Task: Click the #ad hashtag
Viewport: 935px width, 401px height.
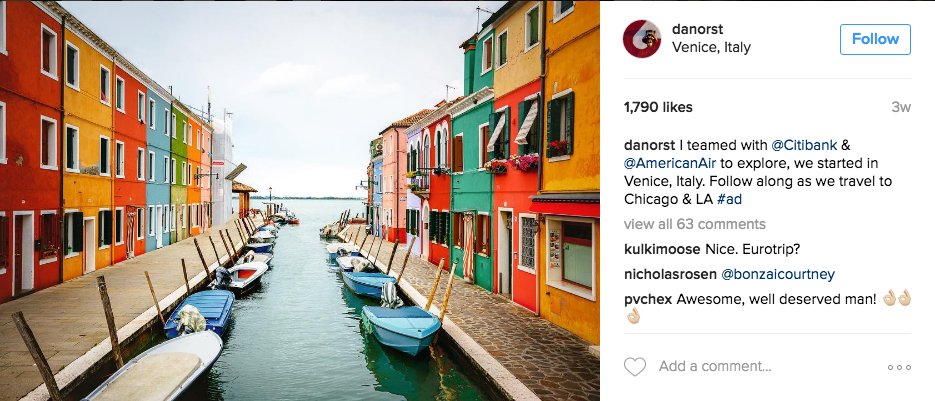Action: coord(729,199)
